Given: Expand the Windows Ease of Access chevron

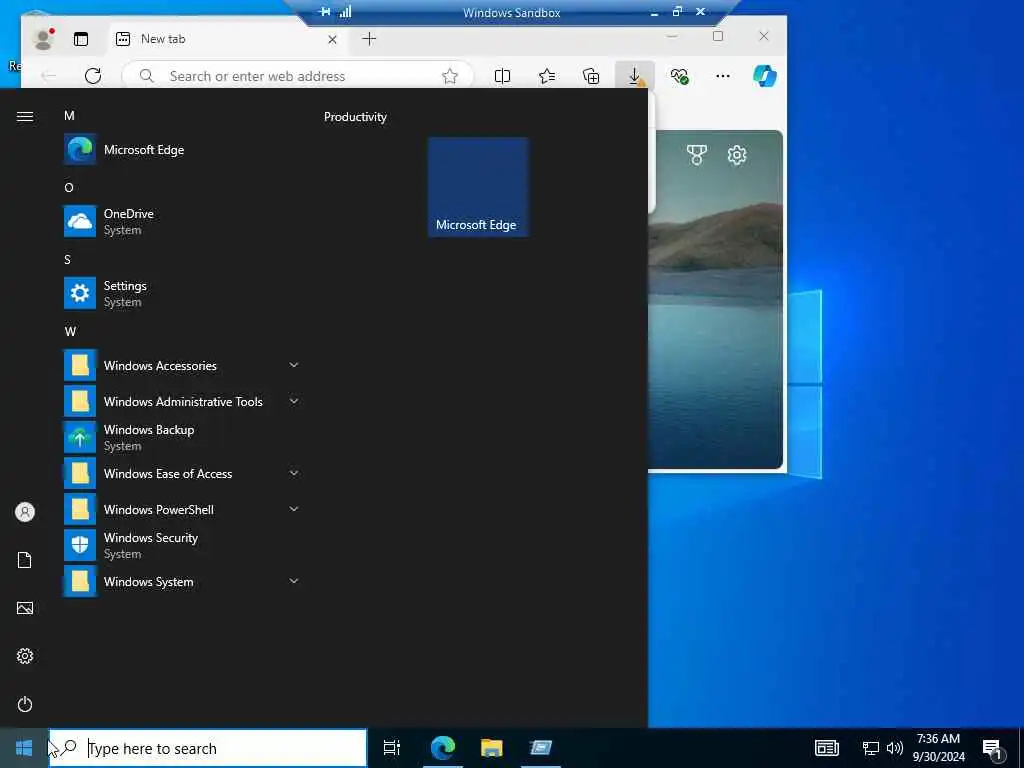Looking at the screenshot, I should 294,473.
